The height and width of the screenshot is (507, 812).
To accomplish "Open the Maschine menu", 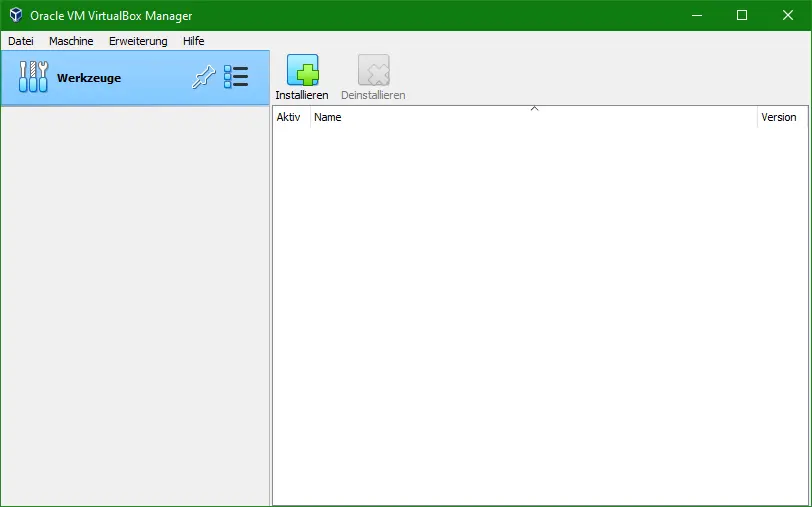I will 71,41.
